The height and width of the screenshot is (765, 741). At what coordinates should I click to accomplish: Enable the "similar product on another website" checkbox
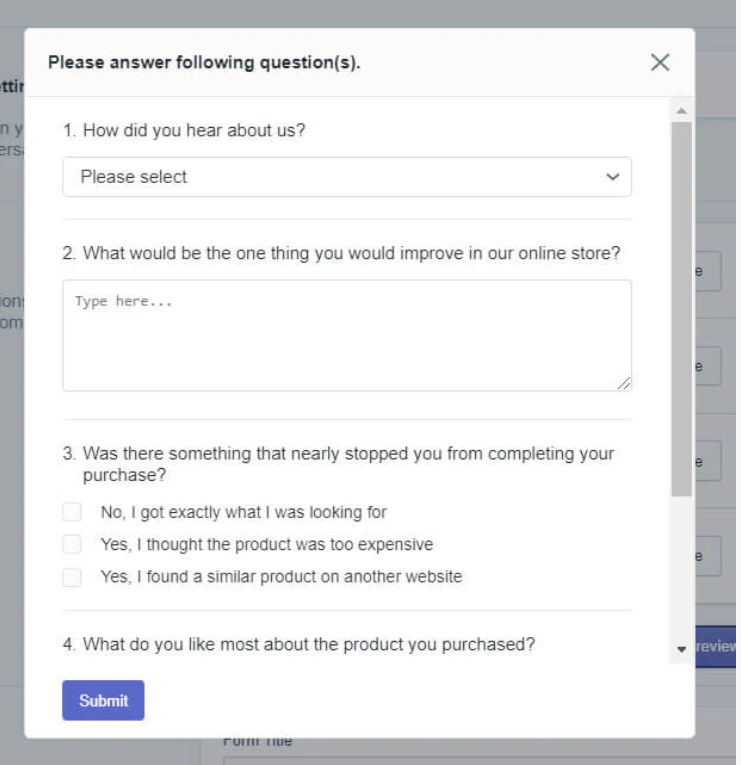(71, 577)
